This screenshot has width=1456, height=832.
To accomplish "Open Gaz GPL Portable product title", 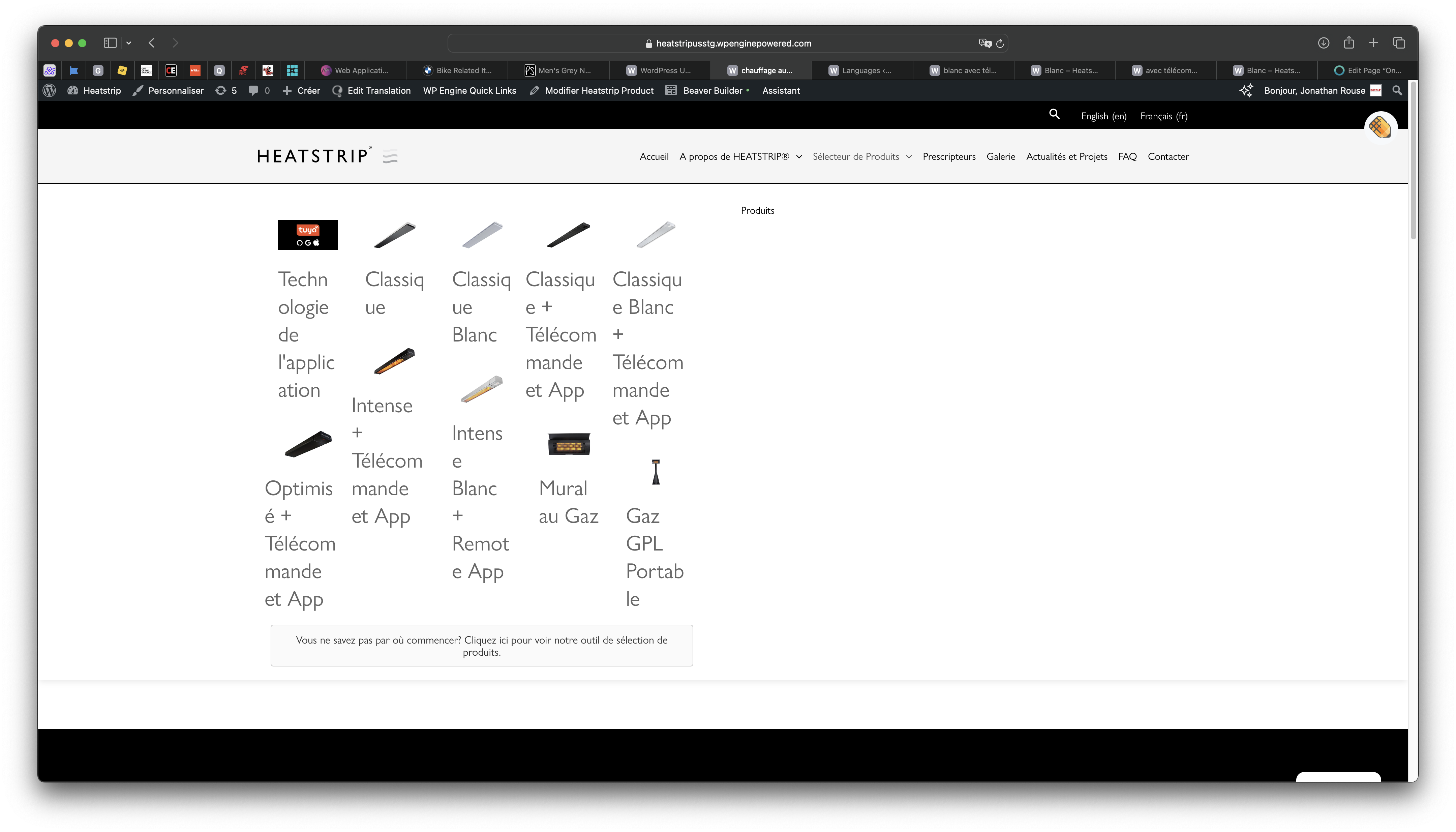I will [x=655, y=557].
